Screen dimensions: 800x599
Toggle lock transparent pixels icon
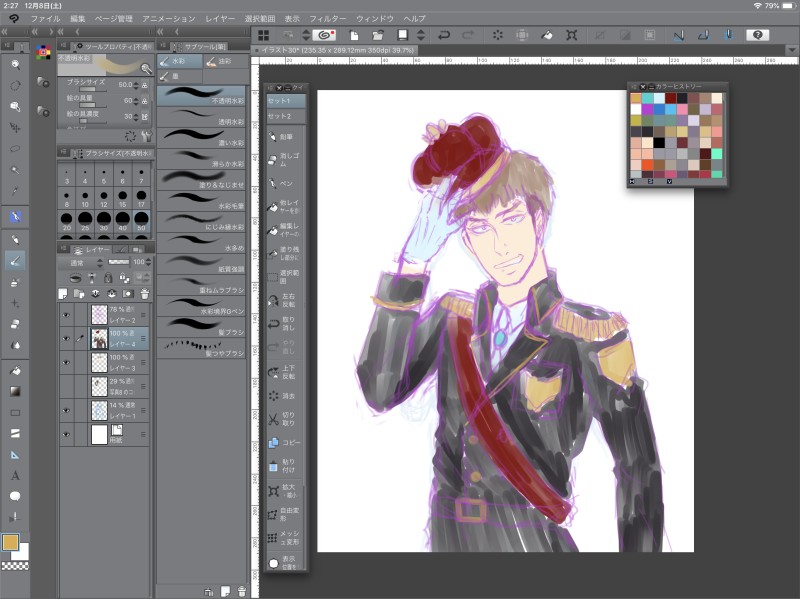[x=124, y=278]
